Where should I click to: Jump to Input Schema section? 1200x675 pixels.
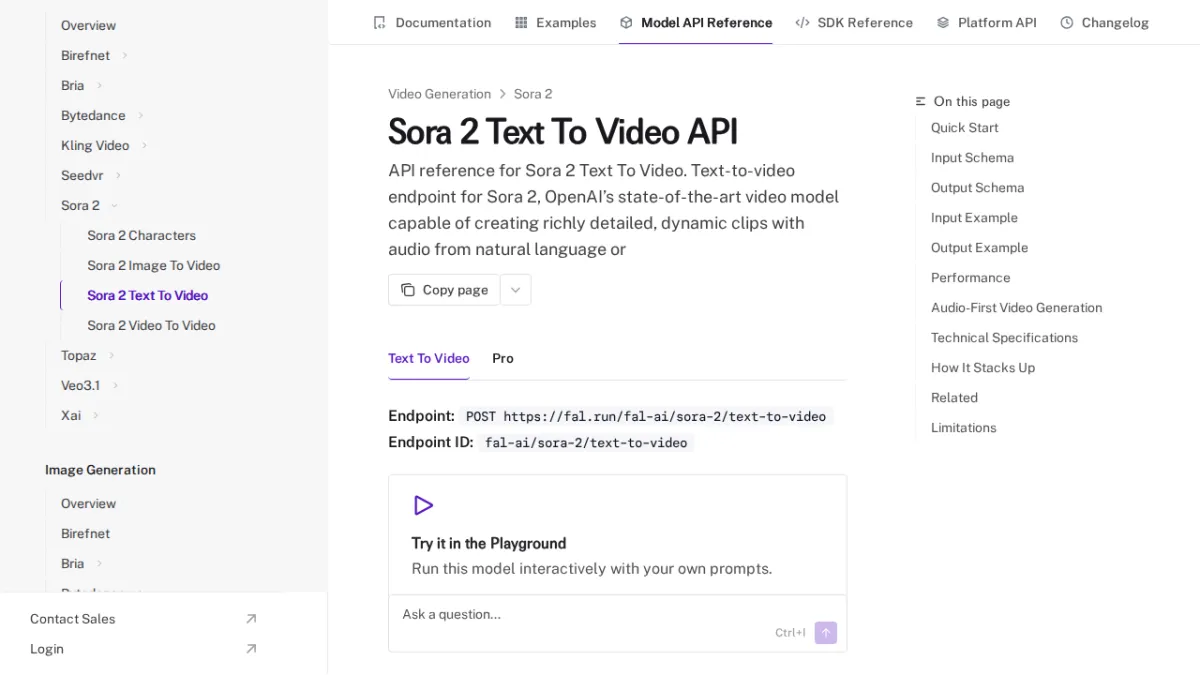pos(972,157)
